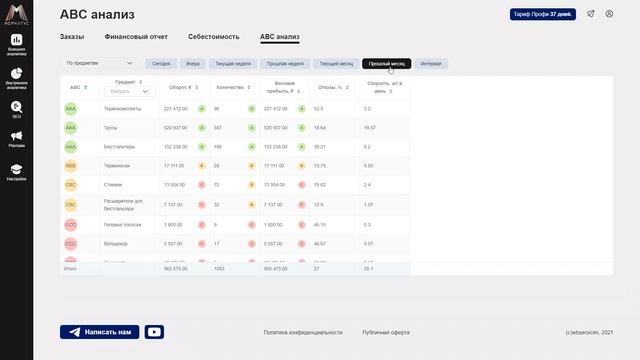Filter period by Текущий месяц
The image size is (640, 360).
[x=336, y=64]
